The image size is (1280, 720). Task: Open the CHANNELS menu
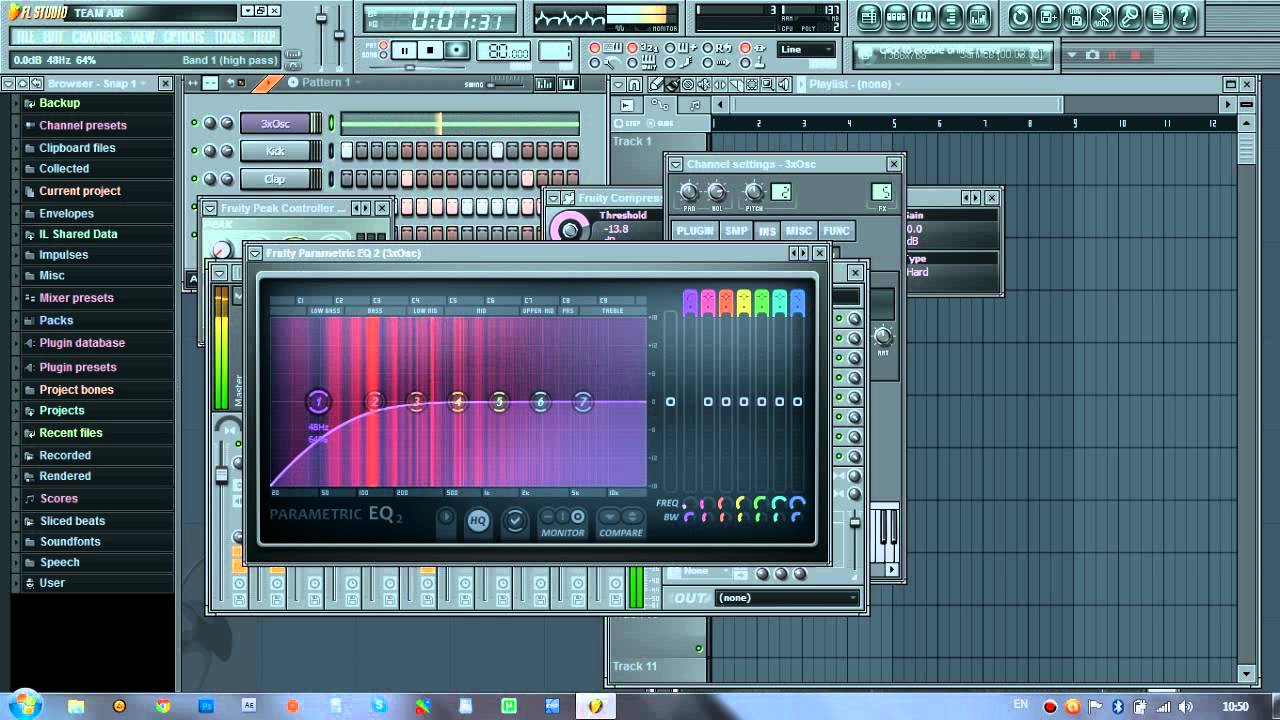[x=97, y=37]
